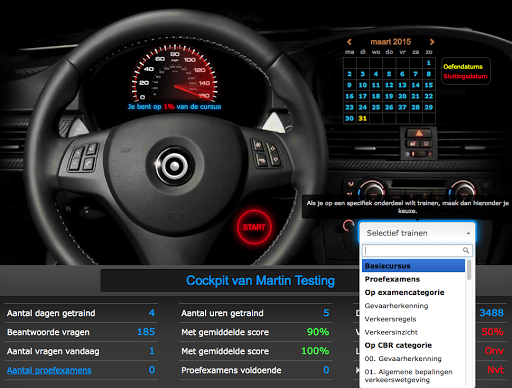This screenshot has height=388, width=512.
Task: Choose 00. Gevaarherkenning option
Action: [x=413, y=359]
